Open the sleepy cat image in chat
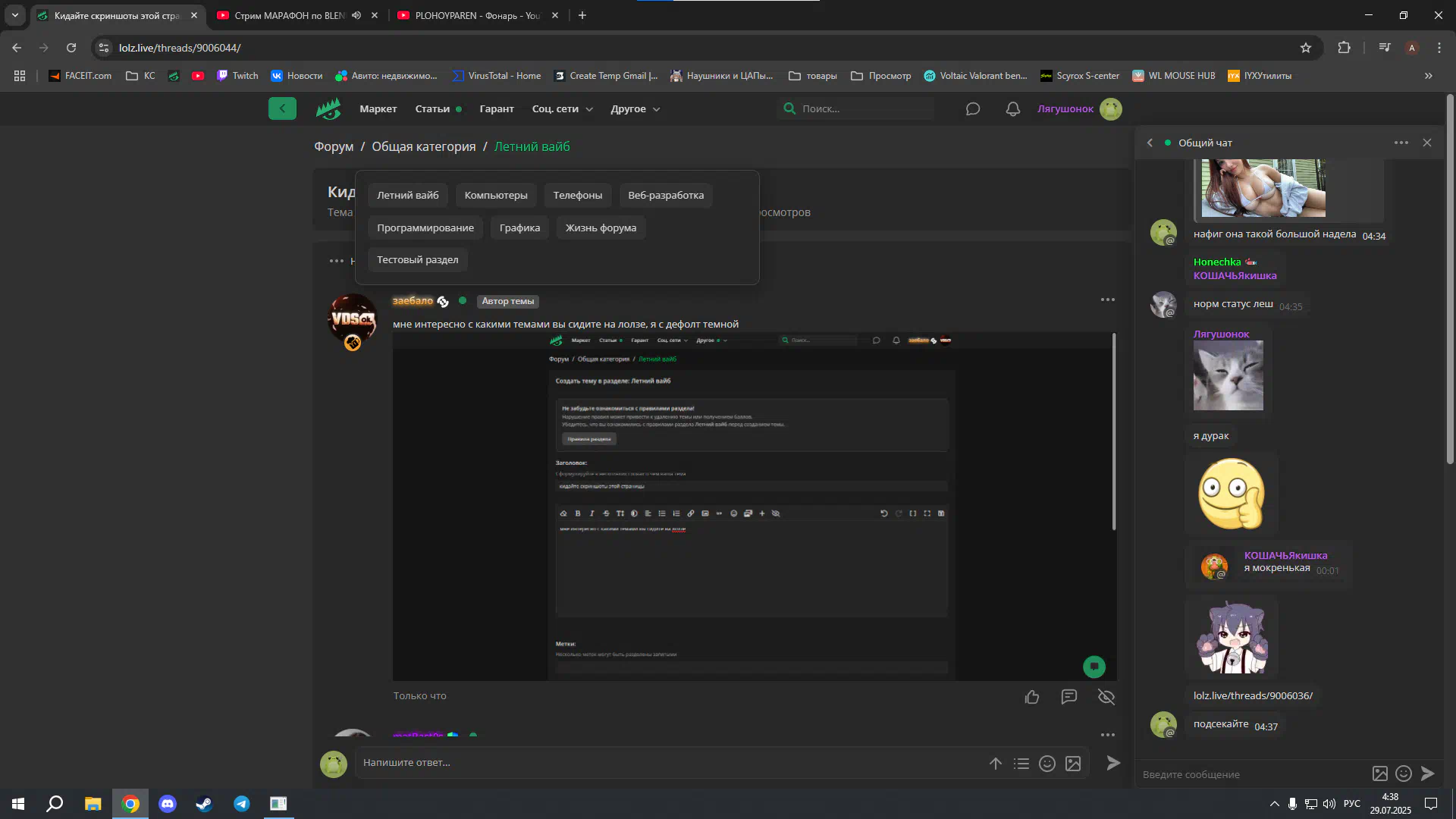1456x819 pixels. (x=1228, y=375)
